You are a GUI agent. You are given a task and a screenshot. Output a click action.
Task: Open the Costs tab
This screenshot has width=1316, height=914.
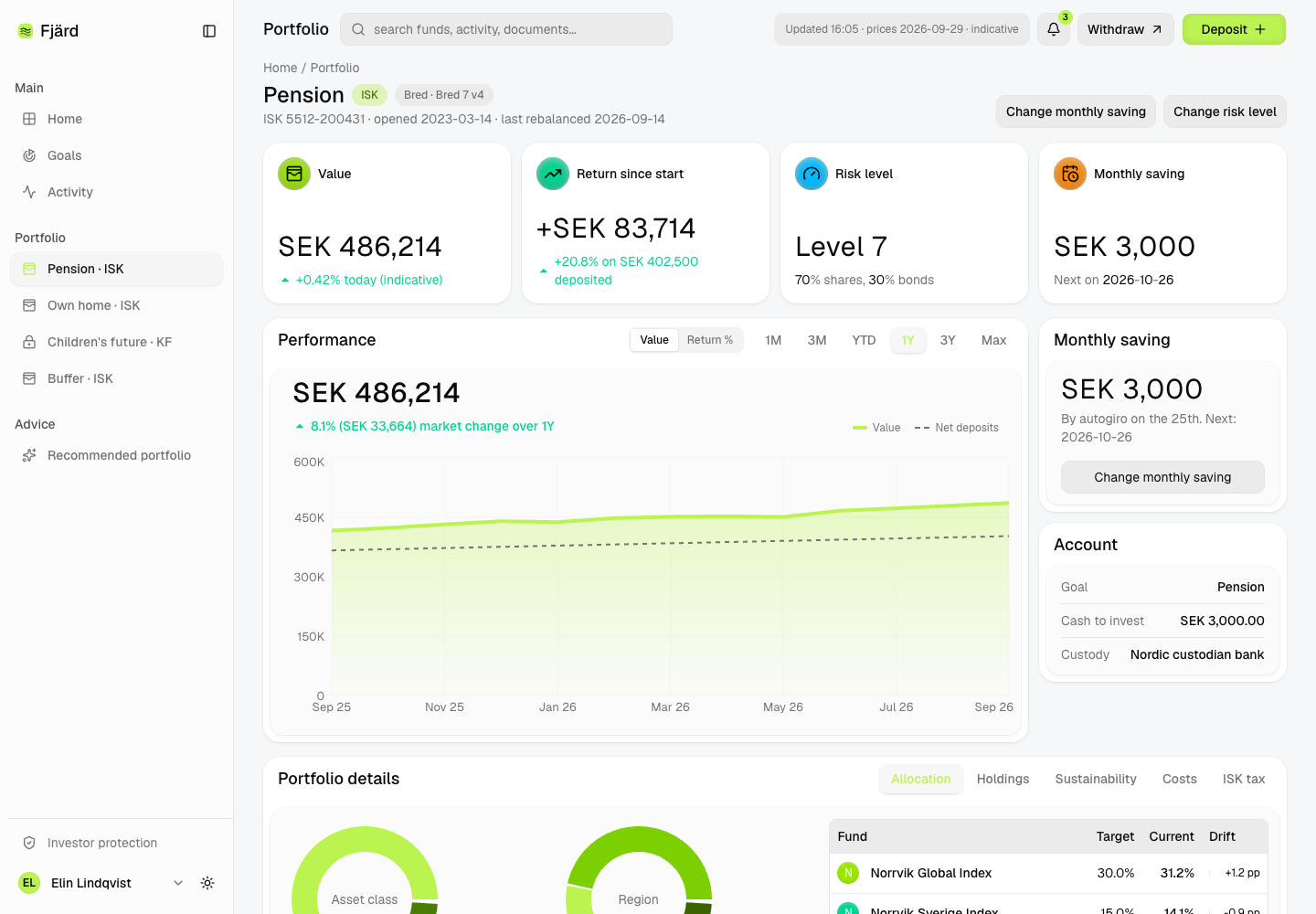click(x=1180, y=779)
